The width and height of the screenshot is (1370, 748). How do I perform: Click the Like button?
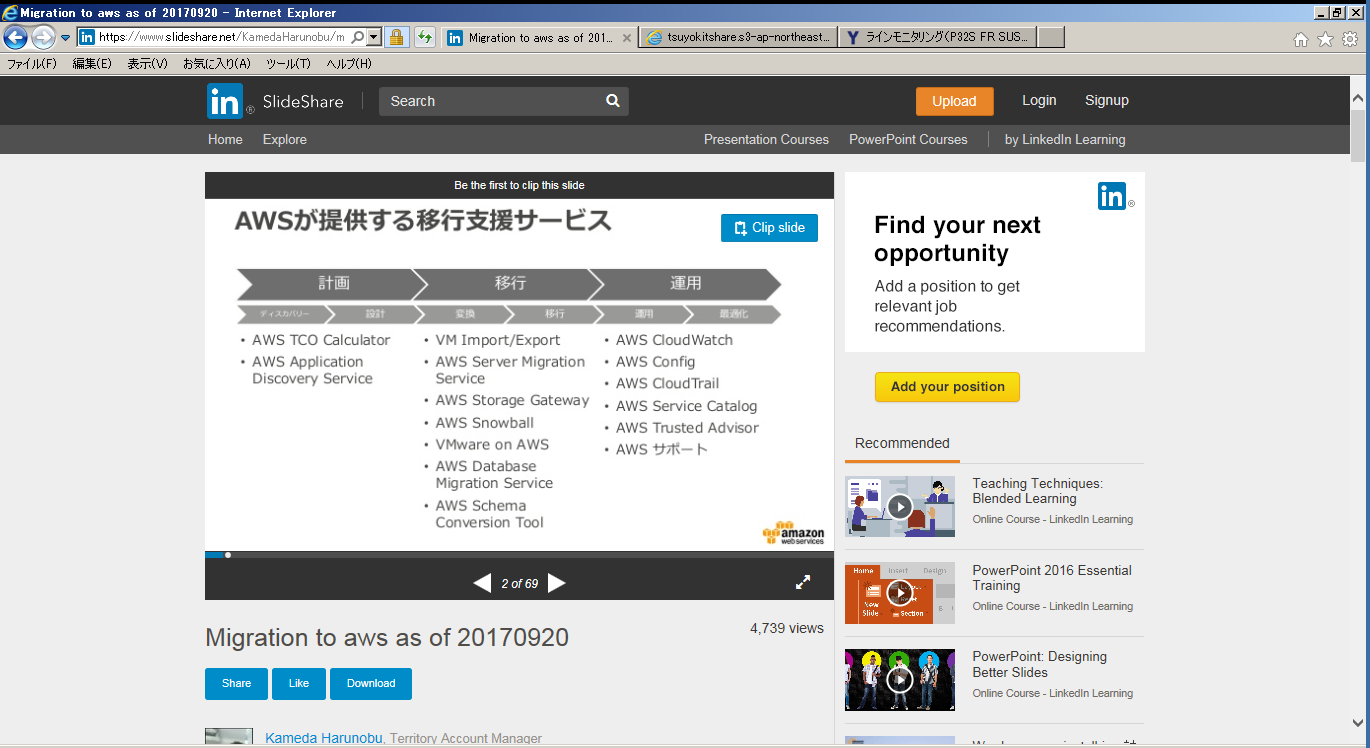tap(299, 683)
